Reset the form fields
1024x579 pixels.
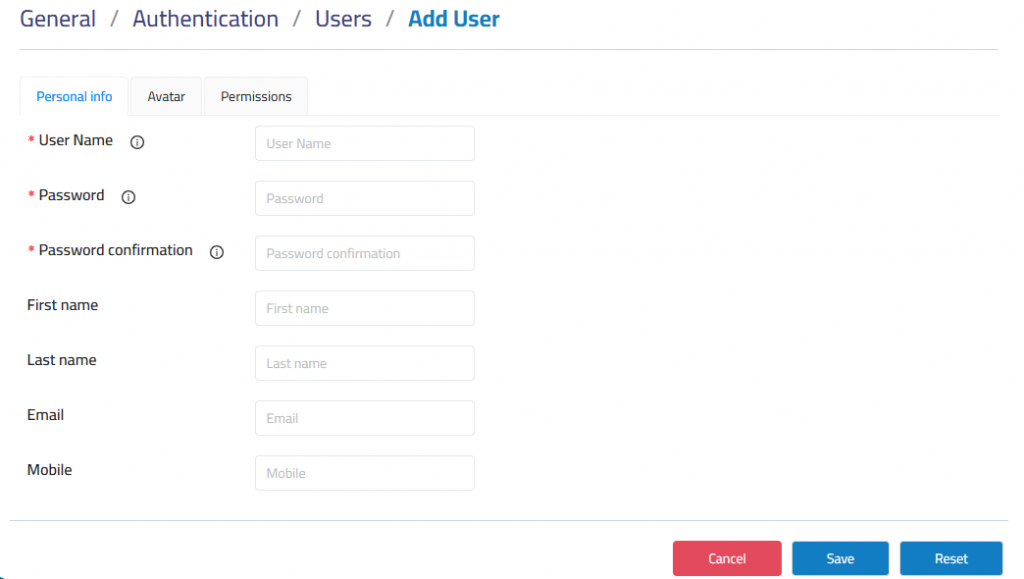pos(951,558)
